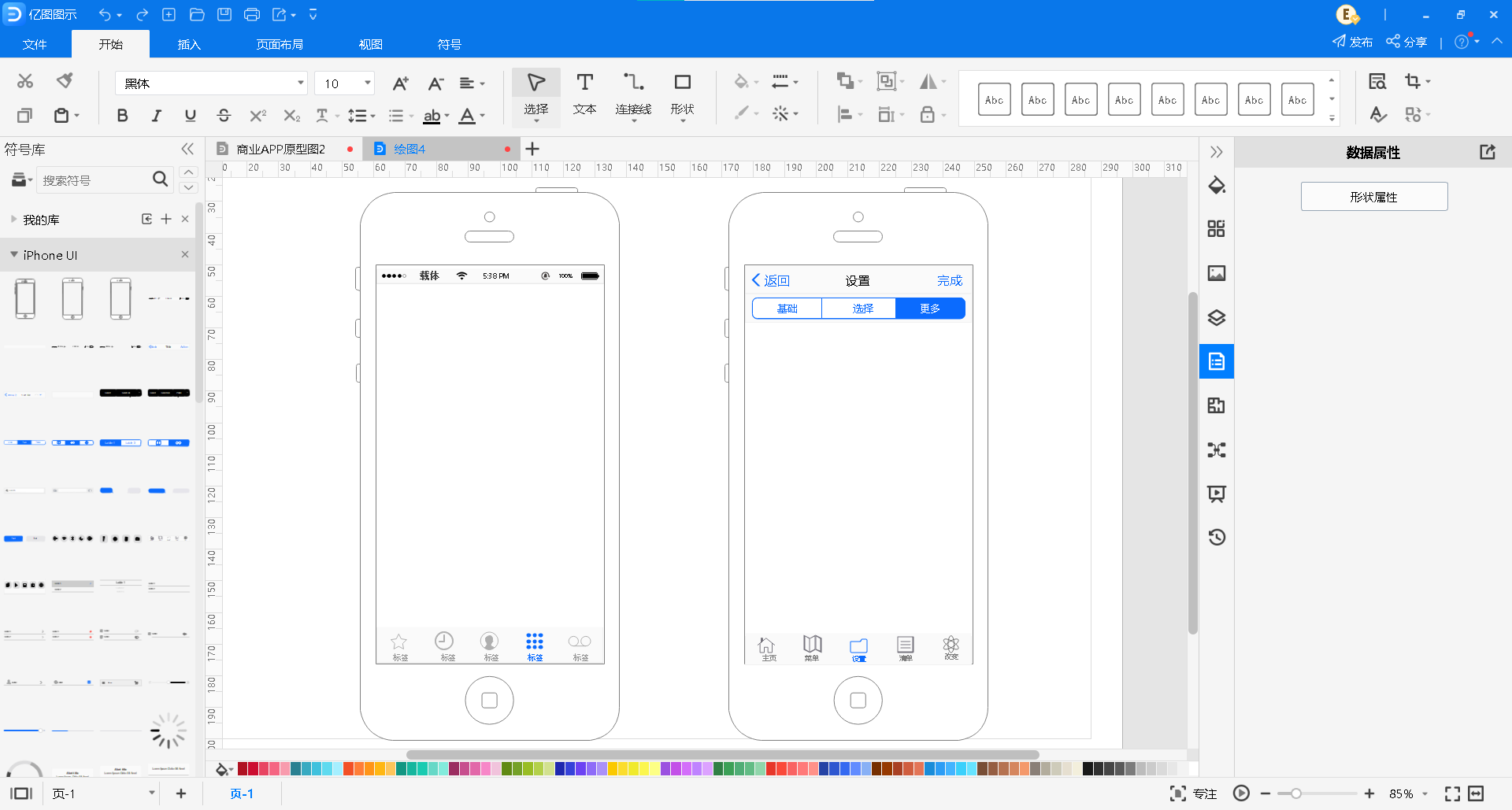Click the search magnifier in symbol library

pyautogui.click(x=160, y=179)
